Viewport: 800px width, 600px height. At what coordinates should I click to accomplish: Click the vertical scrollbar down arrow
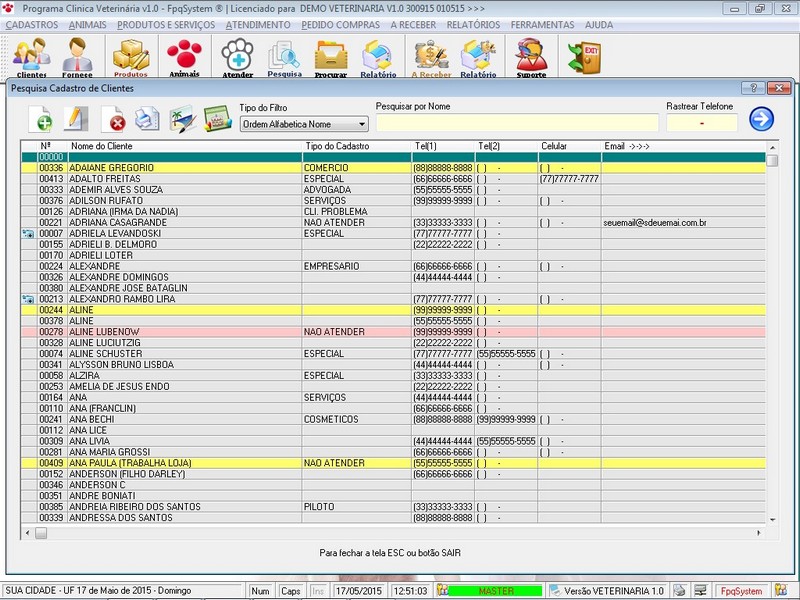coord(772,519)
